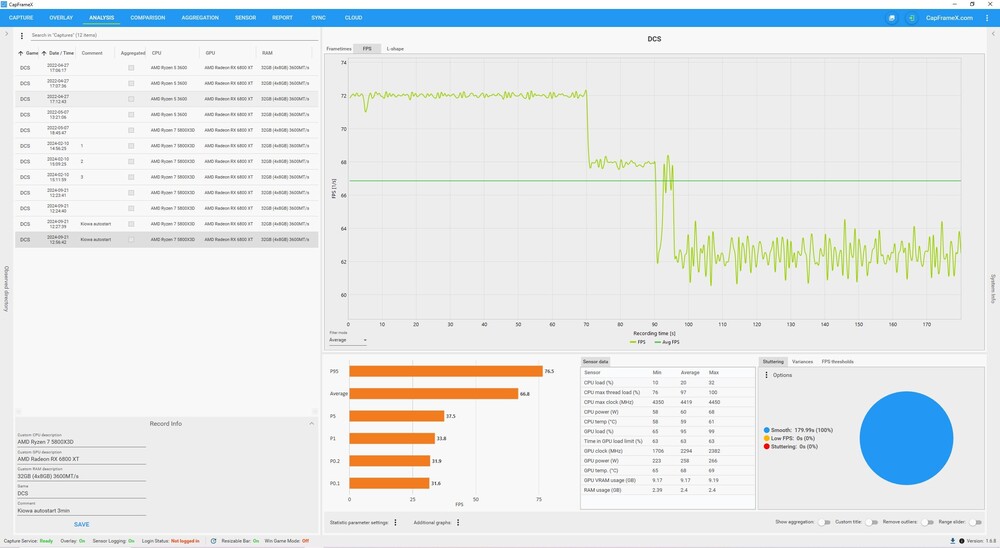Click the green login icon in top bar
This screenshot has width=1000, height=548.
(911, 18)
